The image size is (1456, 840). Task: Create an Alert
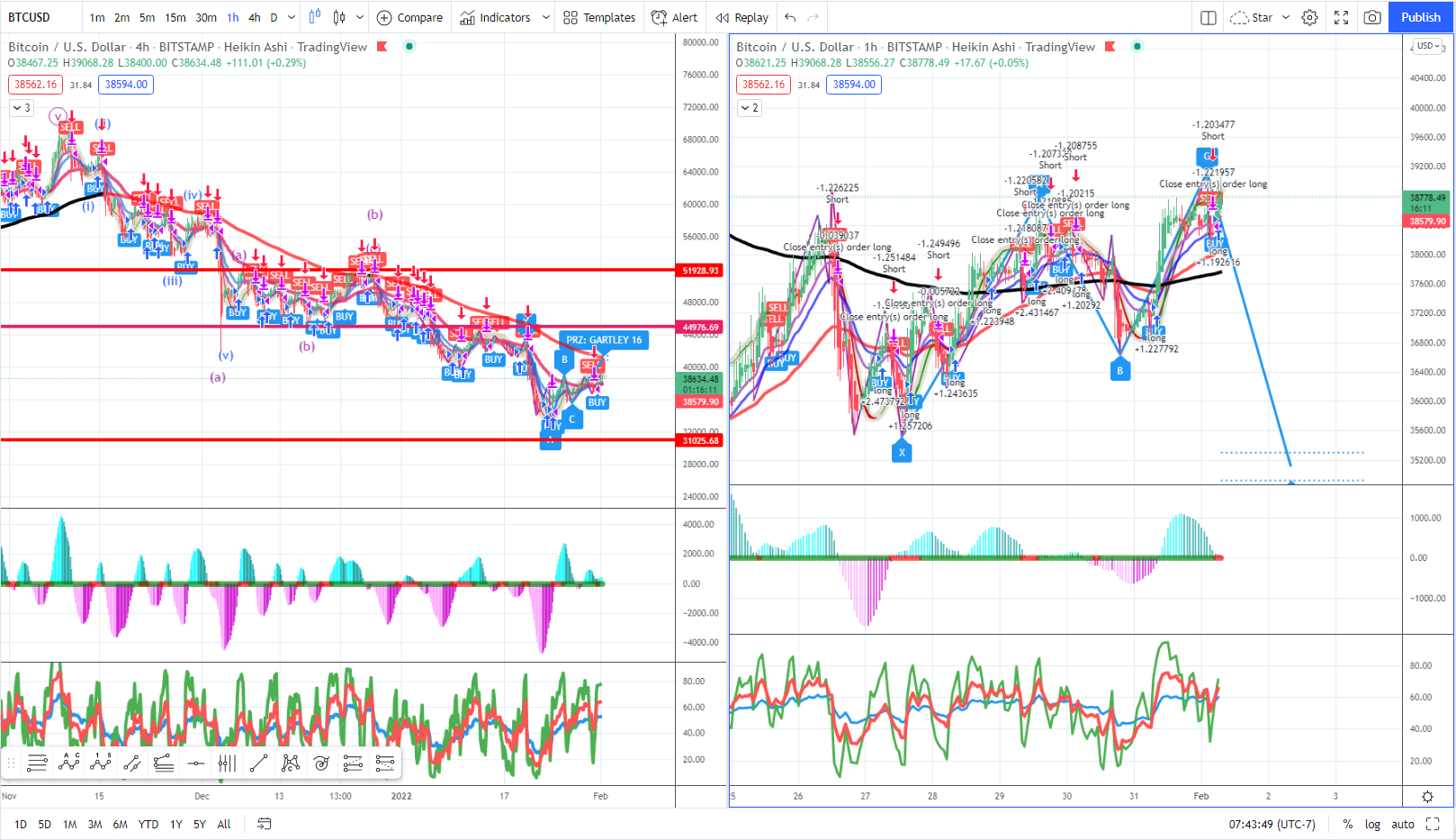click(x=674, y=17)
